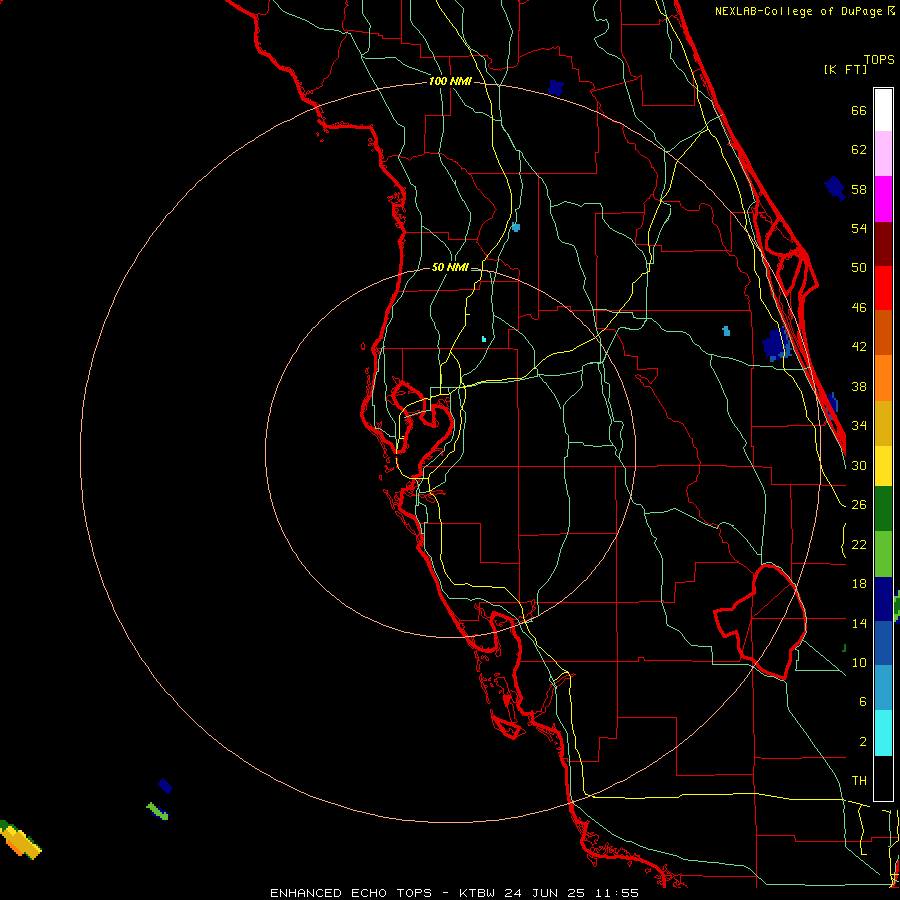
Task: Click the legend value '66'
Action: click(x=859, y=110)
